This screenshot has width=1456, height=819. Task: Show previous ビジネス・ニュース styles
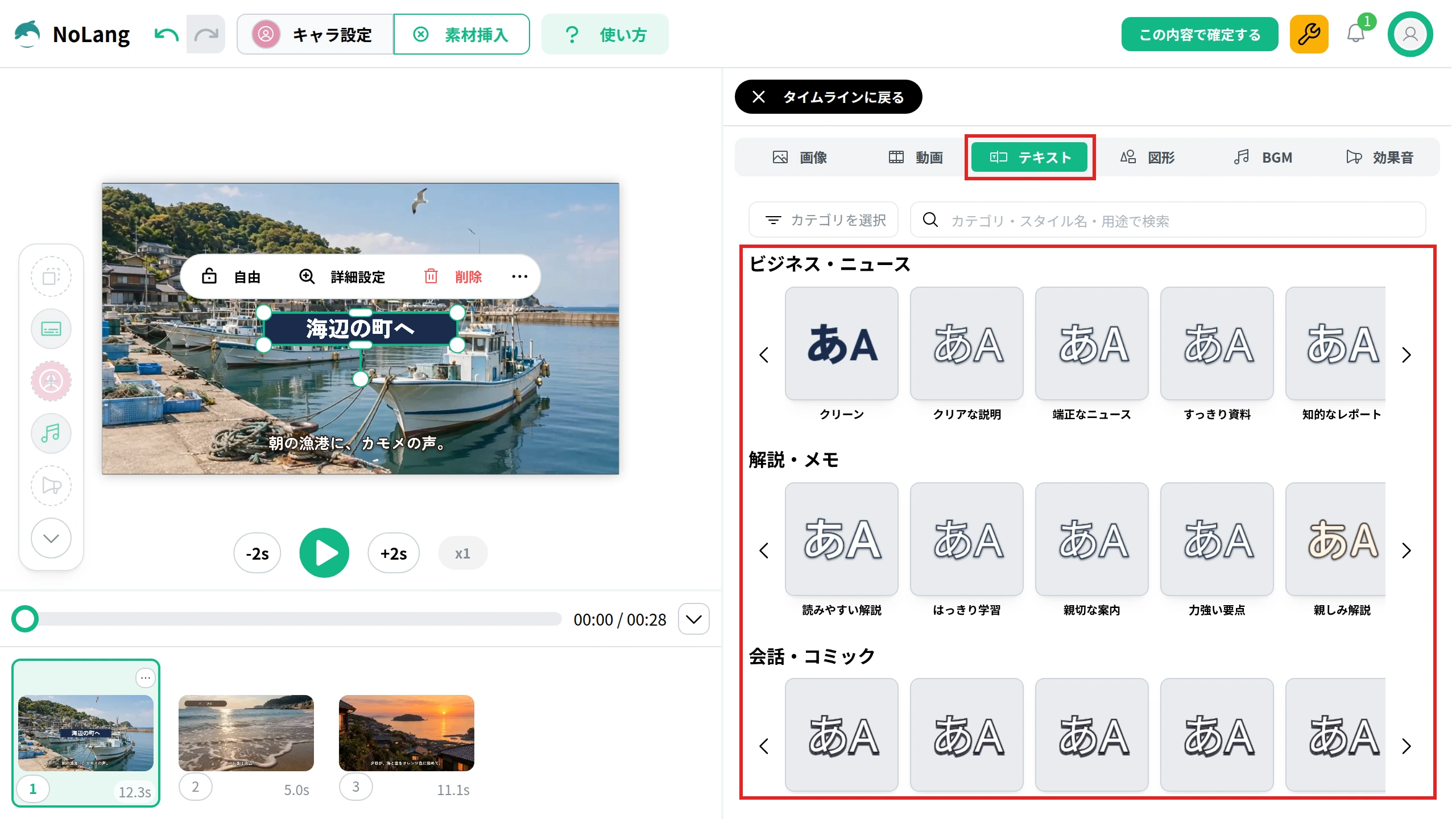pos(764,355)
